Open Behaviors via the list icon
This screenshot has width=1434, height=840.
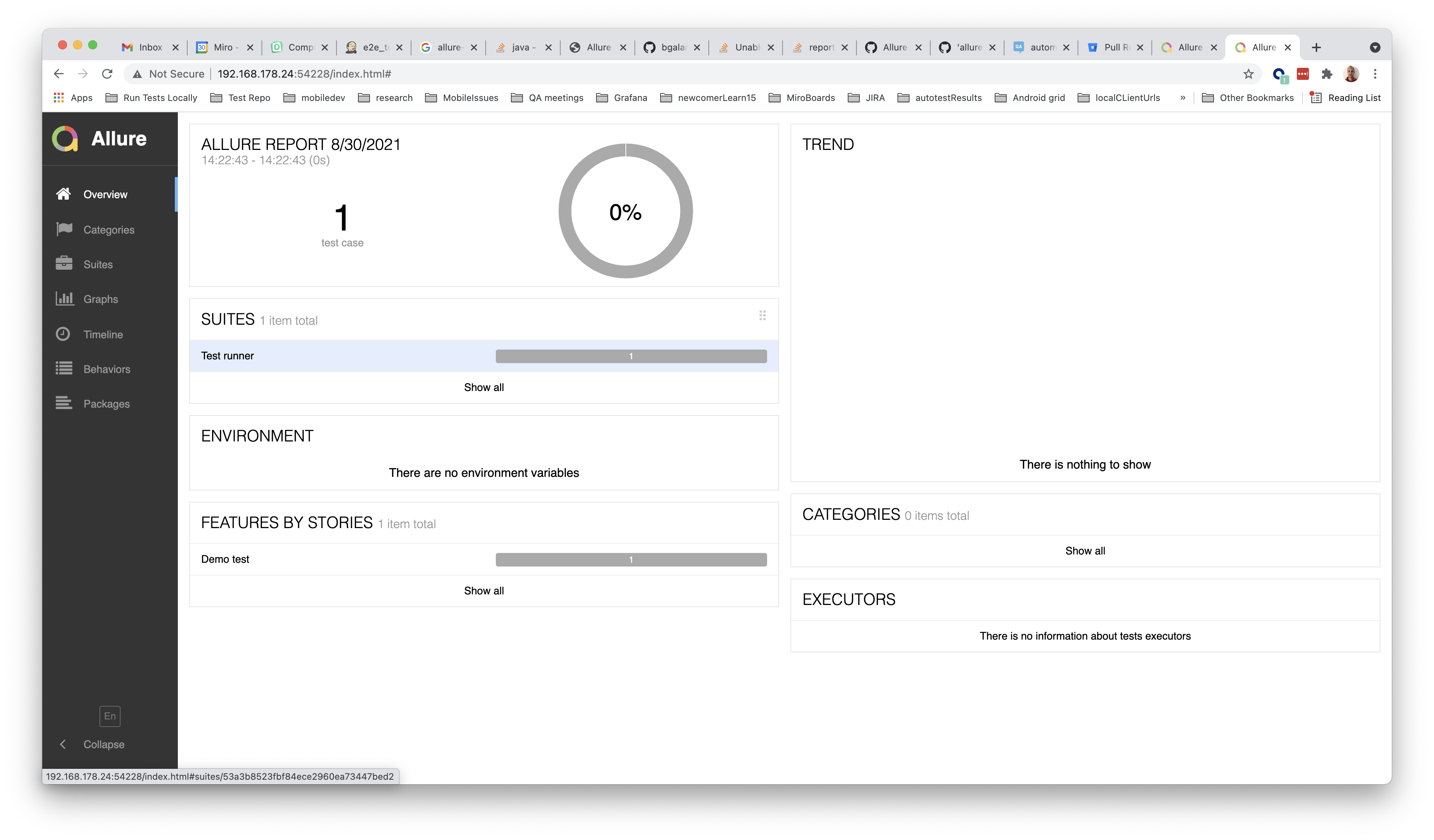[64, 368]
